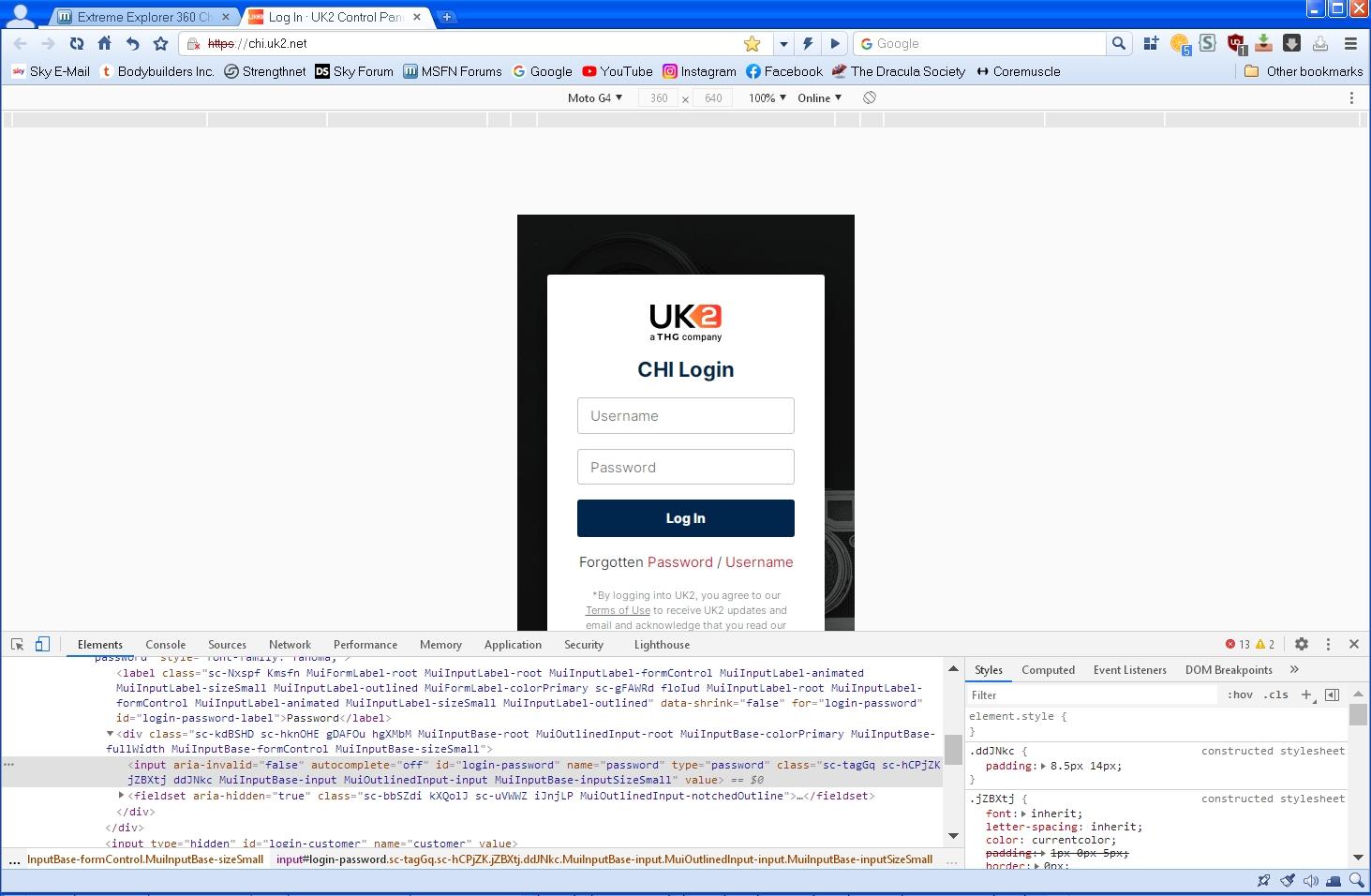Close the DevTools panel

click(1354, 644)
